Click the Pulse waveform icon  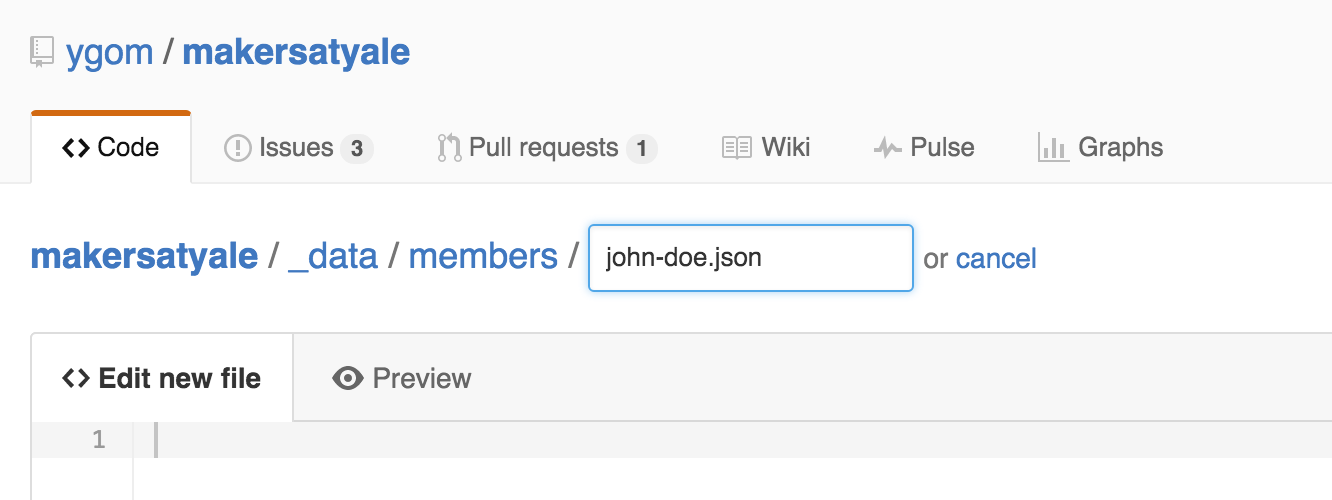tap(887, 149)
